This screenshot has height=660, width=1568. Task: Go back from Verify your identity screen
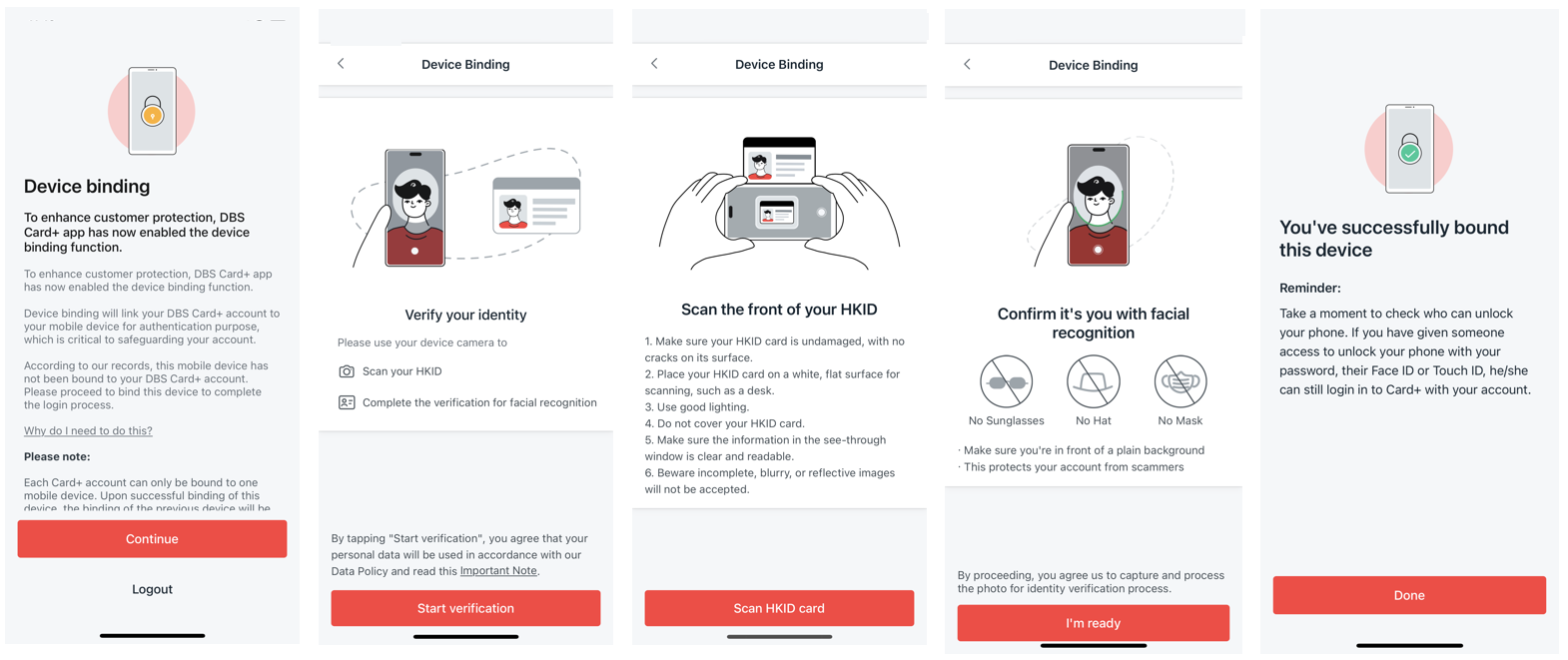pyautogui.click(x=341, y=64)
